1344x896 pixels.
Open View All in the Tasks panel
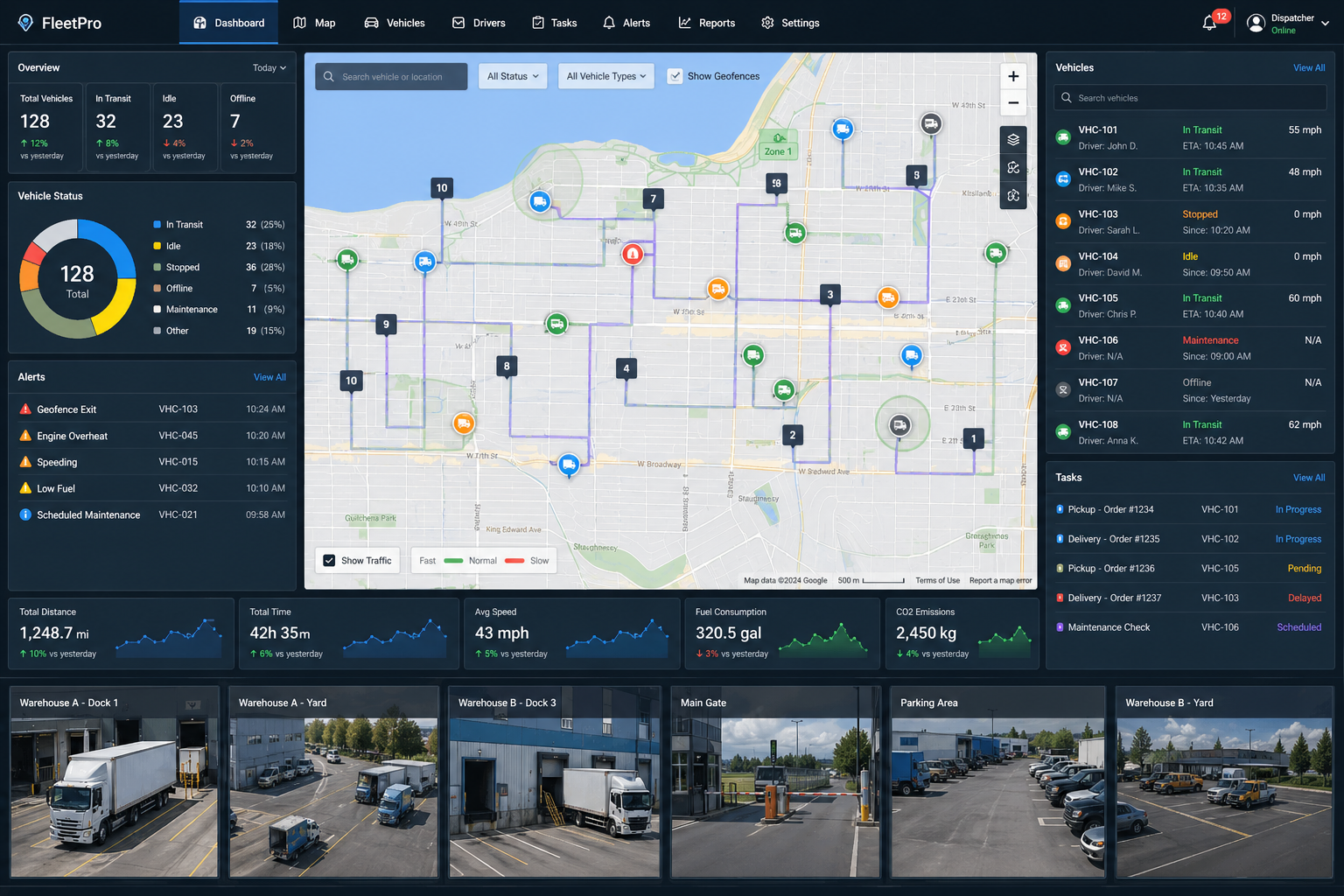coord(1308,477)
